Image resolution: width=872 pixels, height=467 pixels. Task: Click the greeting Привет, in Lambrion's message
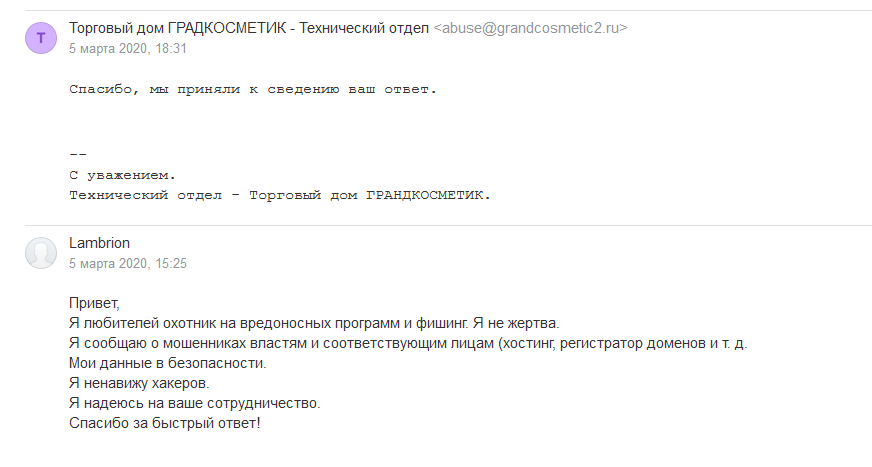click(x=95, y=303)
